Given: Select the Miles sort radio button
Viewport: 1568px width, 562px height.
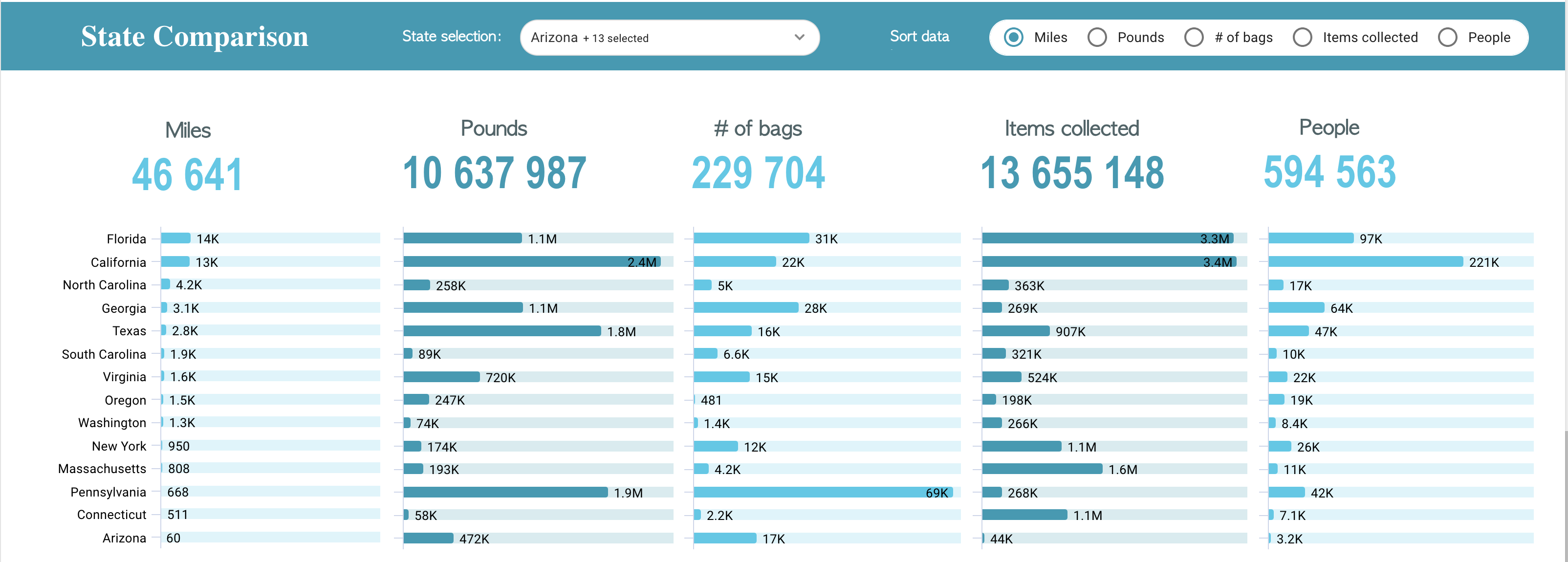Looking at the screenshot, I should (1013, 37).
